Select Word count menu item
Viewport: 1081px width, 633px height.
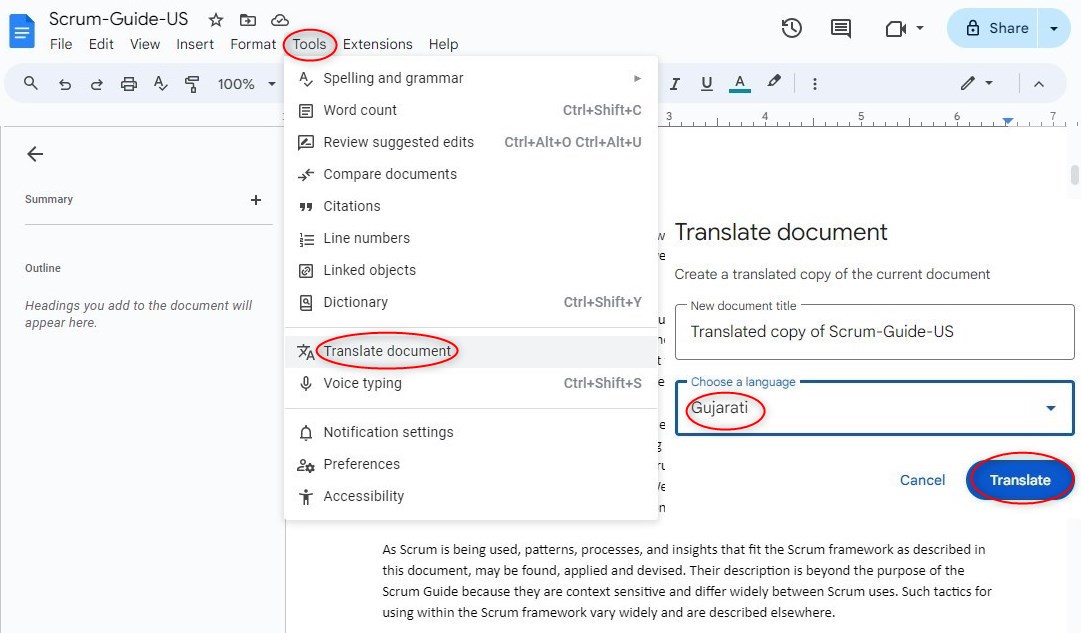(x=471, y=110)
